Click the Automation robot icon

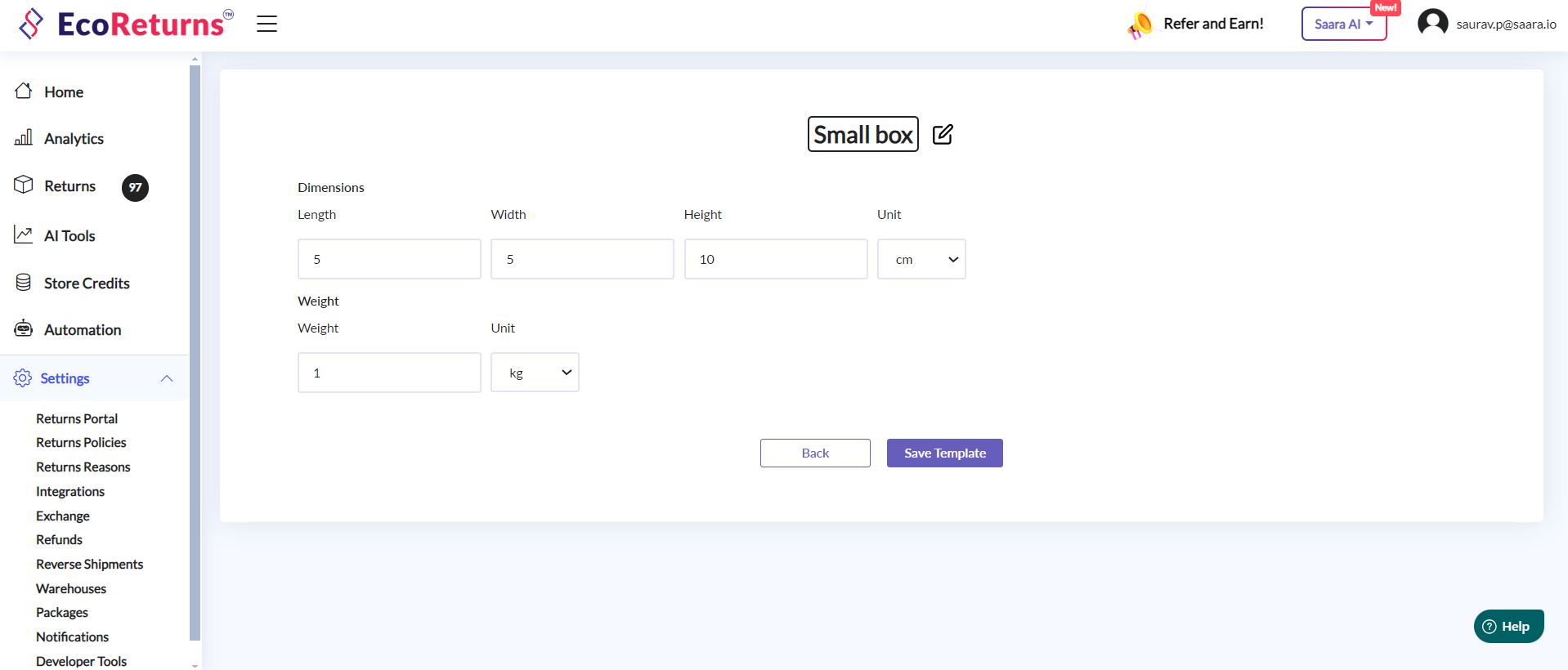[24, 328]
